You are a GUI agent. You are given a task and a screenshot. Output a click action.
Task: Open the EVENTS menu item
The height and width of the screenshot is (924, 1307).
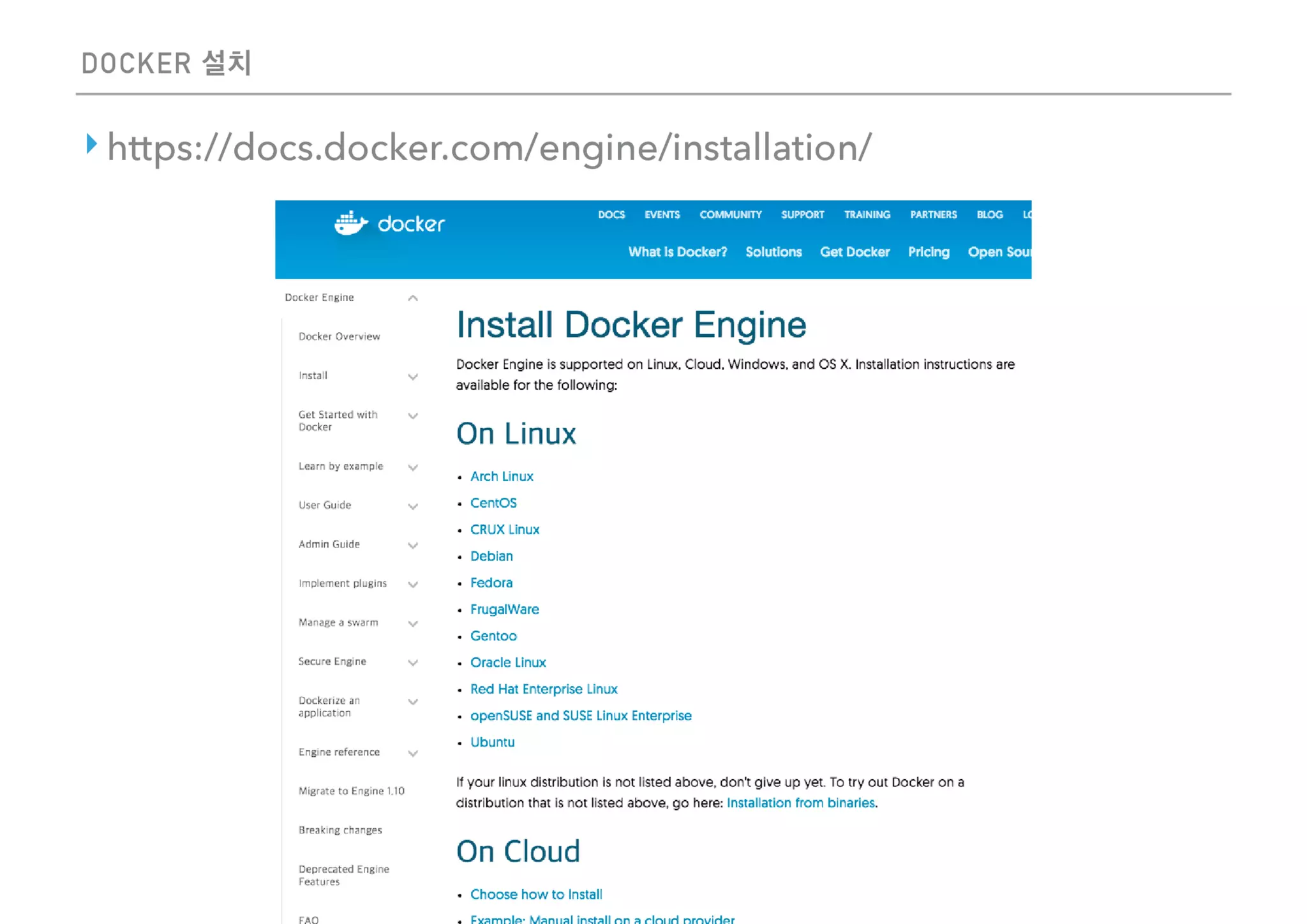point(662,215)
